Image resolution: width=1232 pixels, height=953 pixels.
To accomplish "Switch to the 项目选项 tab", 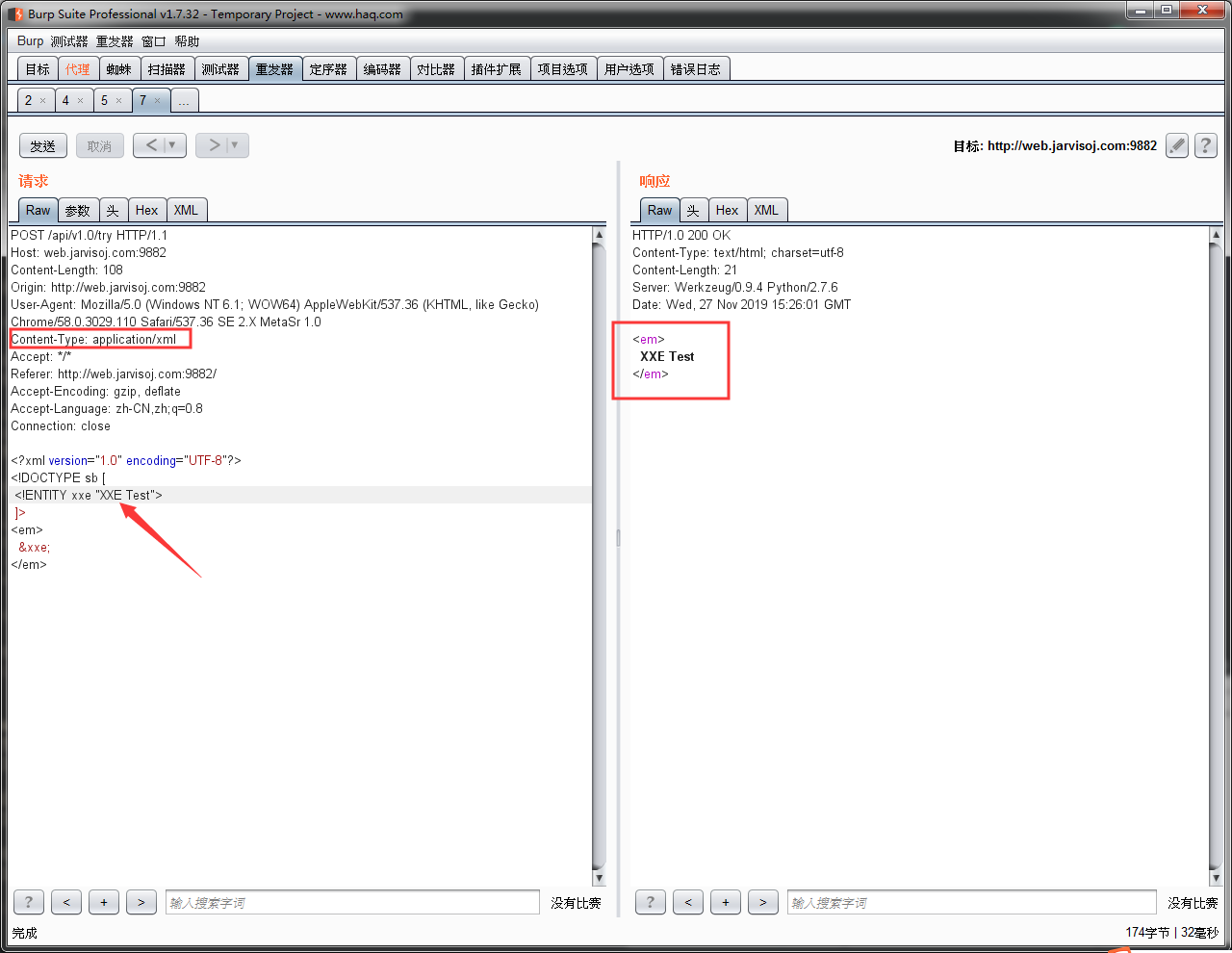I will pyautogui.click(x=563, y=69).
